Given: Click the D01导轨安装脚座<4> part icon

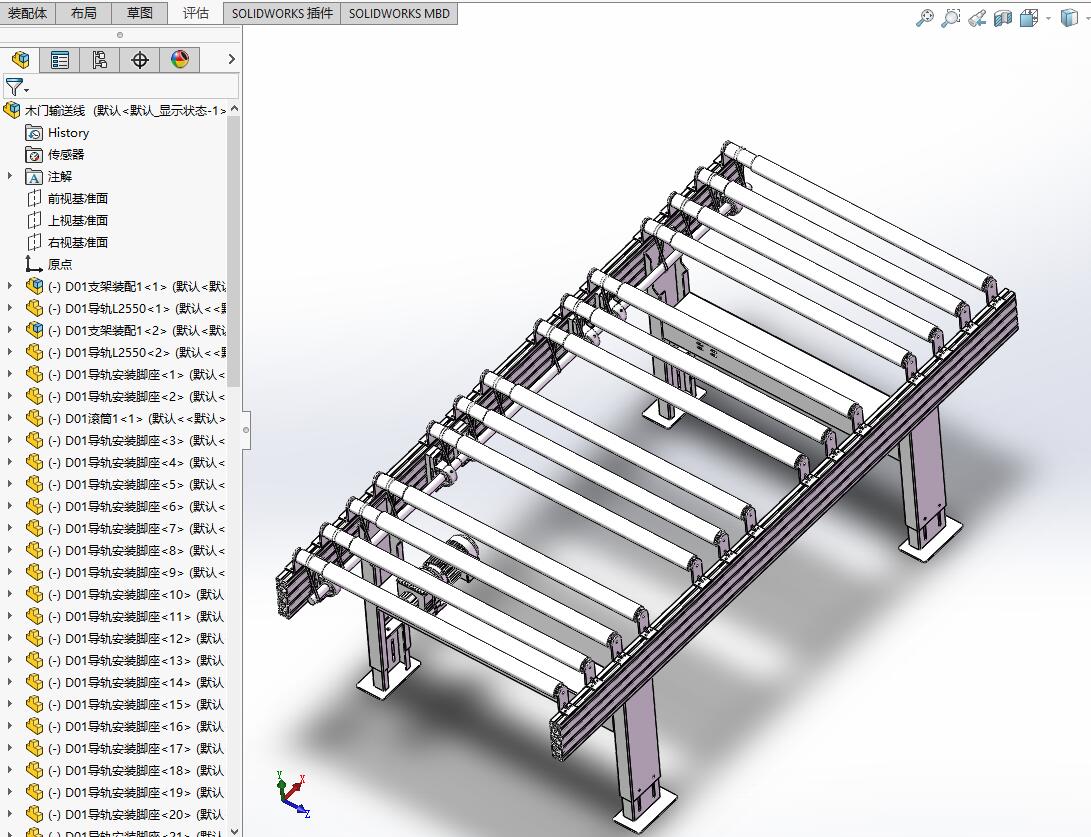Looking at the screenshot, I should pyautogui.click(x=34, y=462).
